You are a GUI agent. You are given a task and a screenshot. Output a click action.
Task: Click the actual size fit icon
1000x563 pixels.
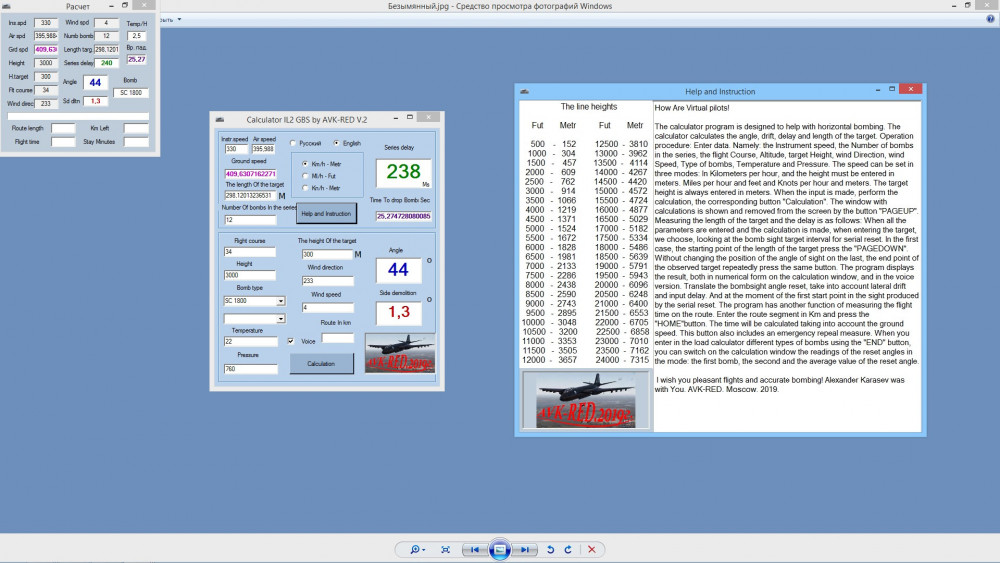pyautogui.click(x=445, y=549)
